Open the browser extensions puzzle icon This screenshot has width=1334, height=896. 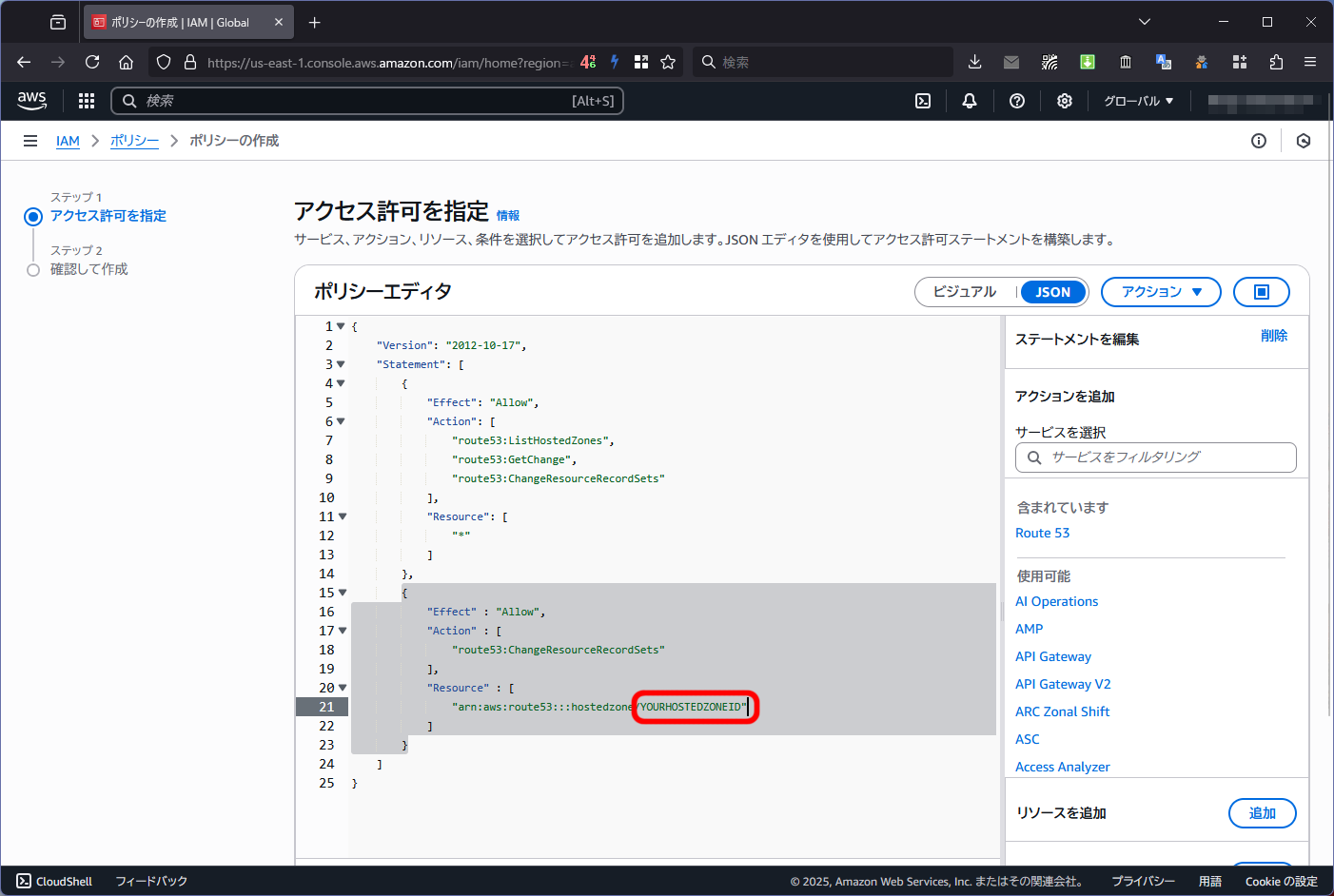(x=1276, y=62)
